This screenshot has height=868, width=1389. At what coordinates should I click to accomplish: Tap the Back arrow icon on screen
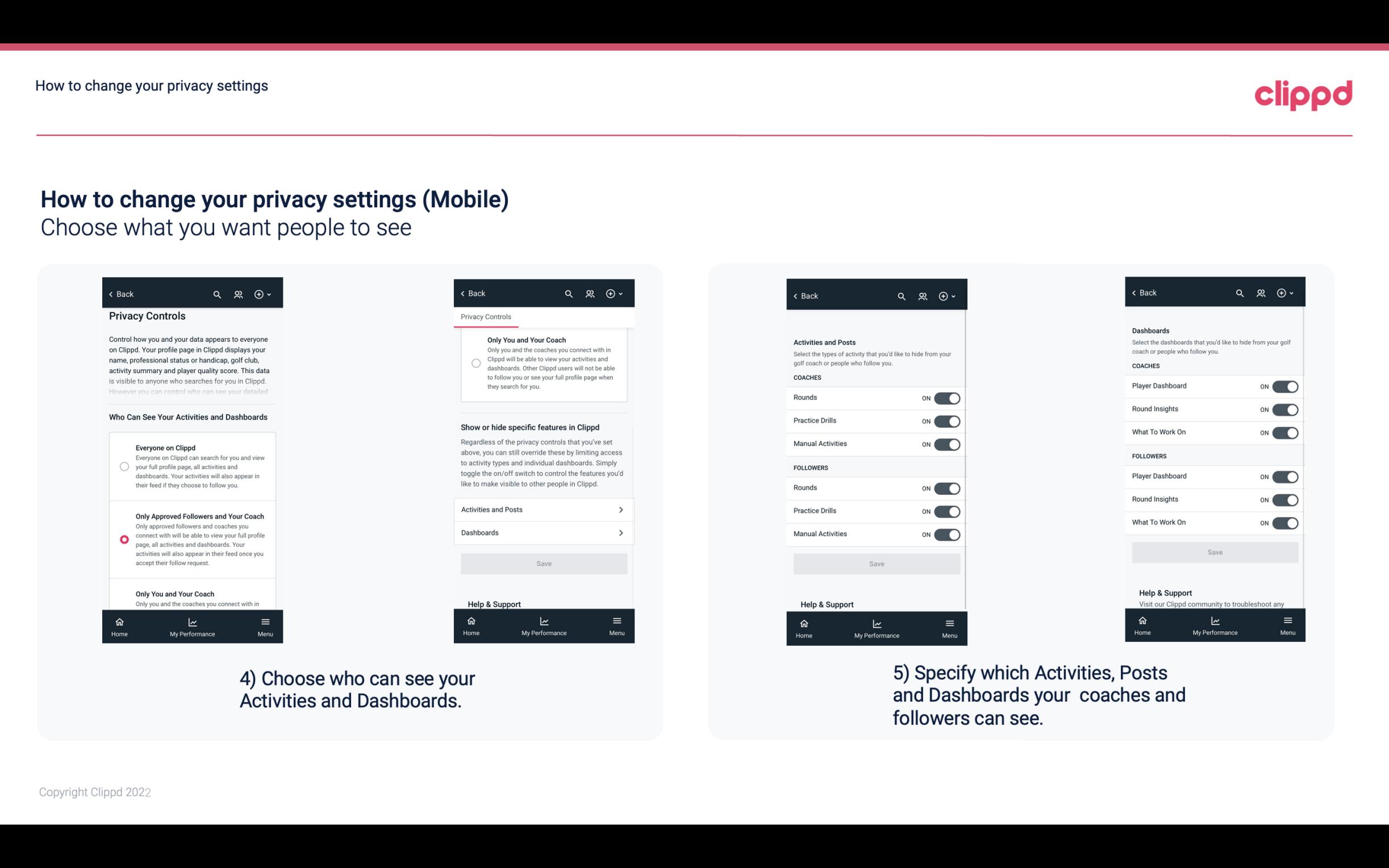110,293
